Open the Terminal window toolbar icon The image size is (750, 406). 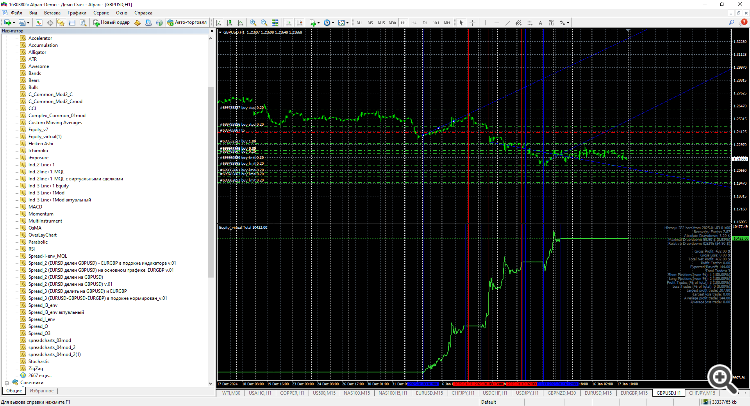[72, 22]
